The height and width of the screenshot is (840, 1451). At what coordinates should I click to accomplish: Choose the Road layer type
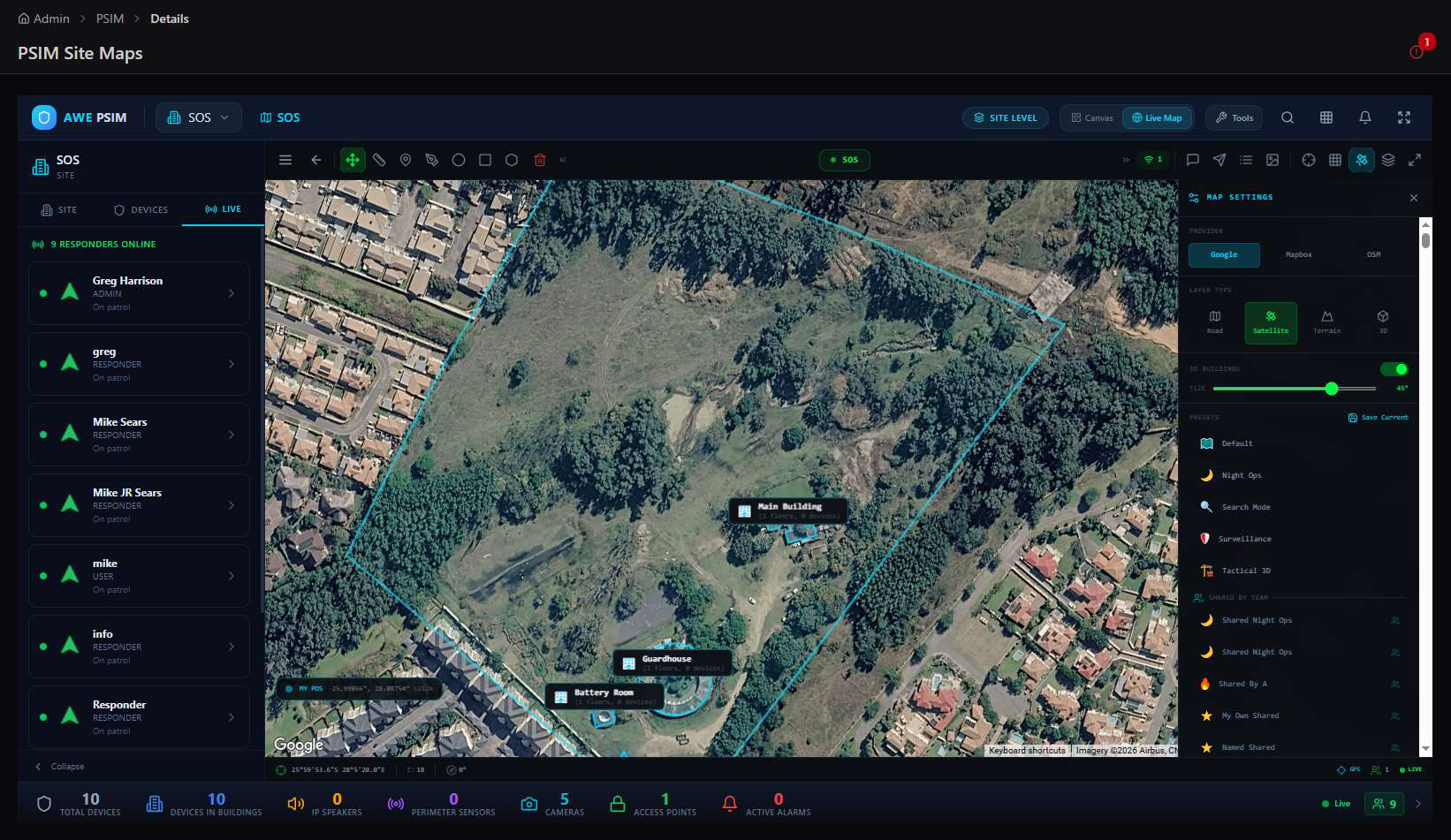(x=1215, y=322)
